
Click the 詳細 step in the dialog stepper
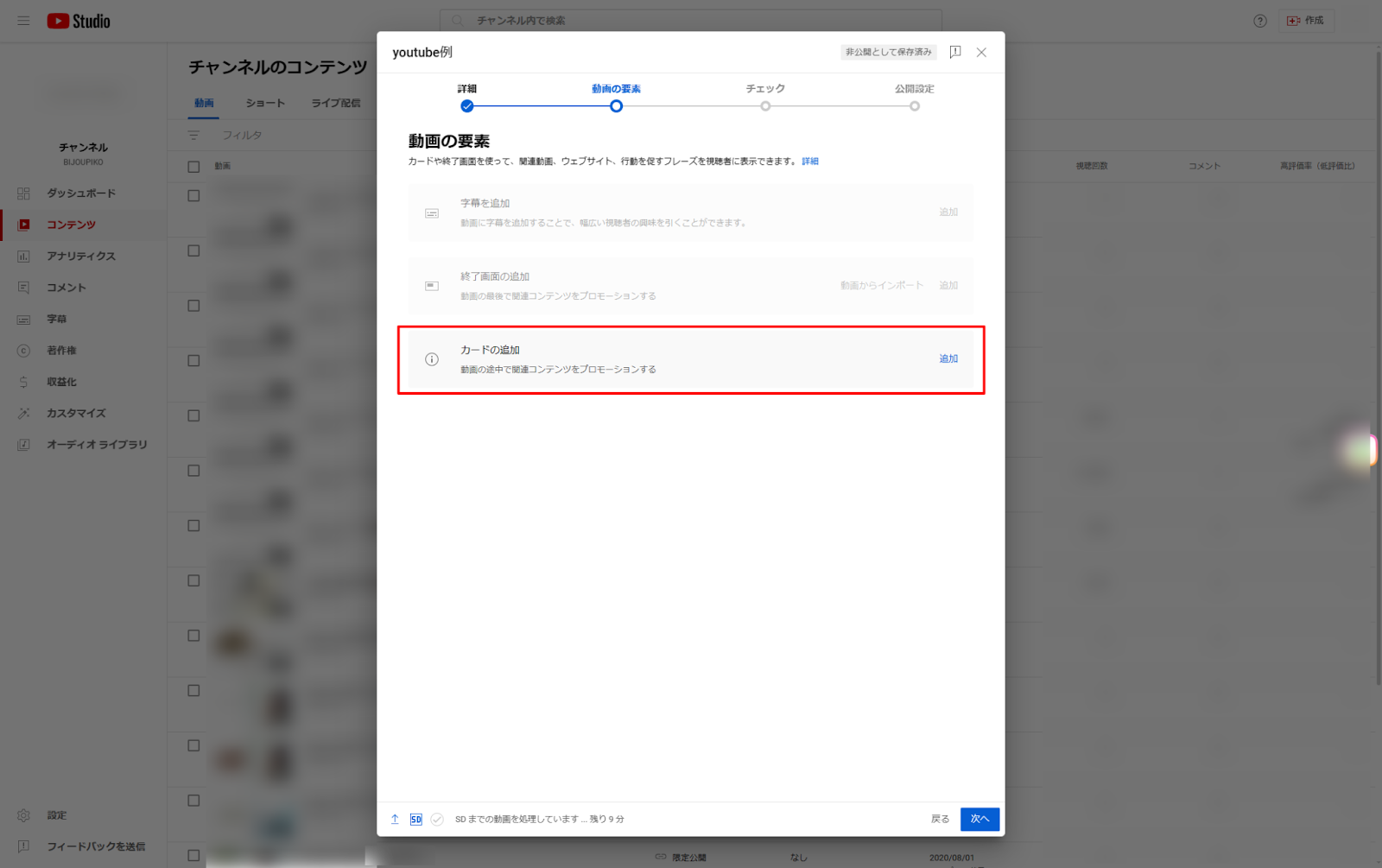click(x=467, y=98)
